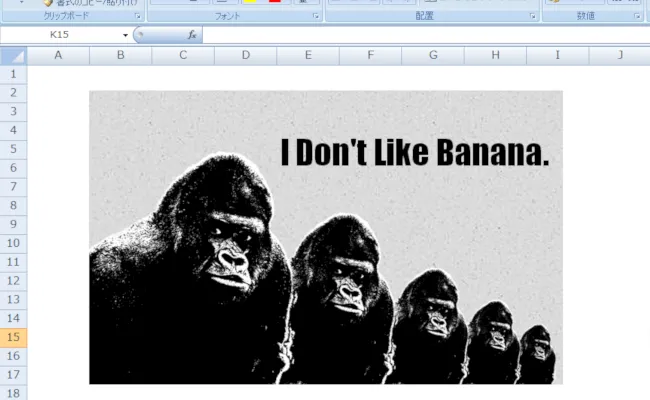Click the Select All corner triangle
Screen dimensions: 650x400
coord(14,56)
